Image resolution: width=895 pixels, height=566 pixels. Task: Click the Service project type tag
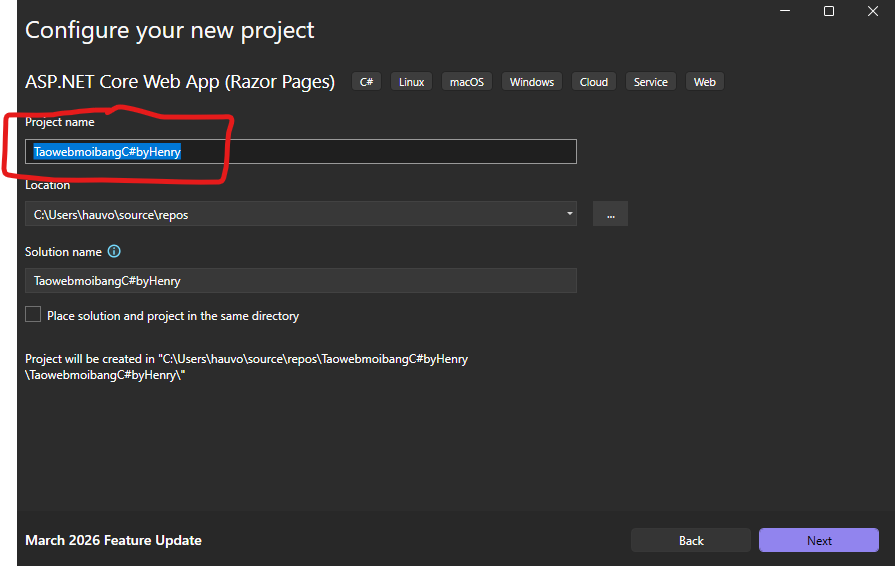coord(650,82)
